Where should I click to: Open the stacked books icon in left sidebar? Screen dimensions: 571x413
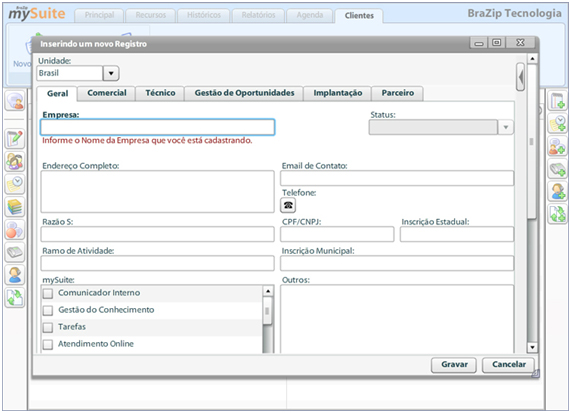coord(15,206)
